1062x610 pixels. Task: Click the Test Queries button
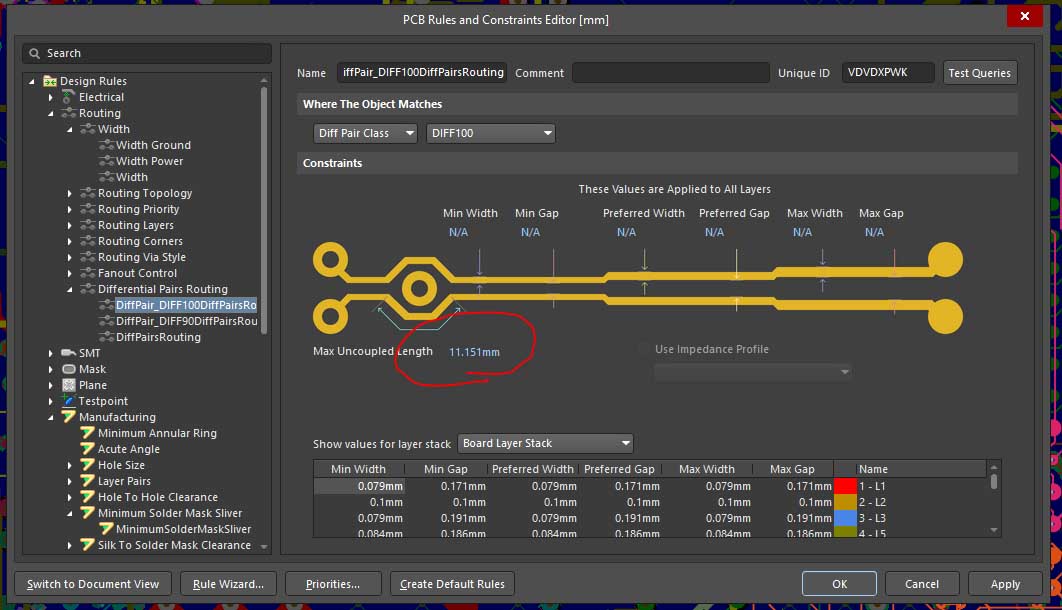point(980,73)
